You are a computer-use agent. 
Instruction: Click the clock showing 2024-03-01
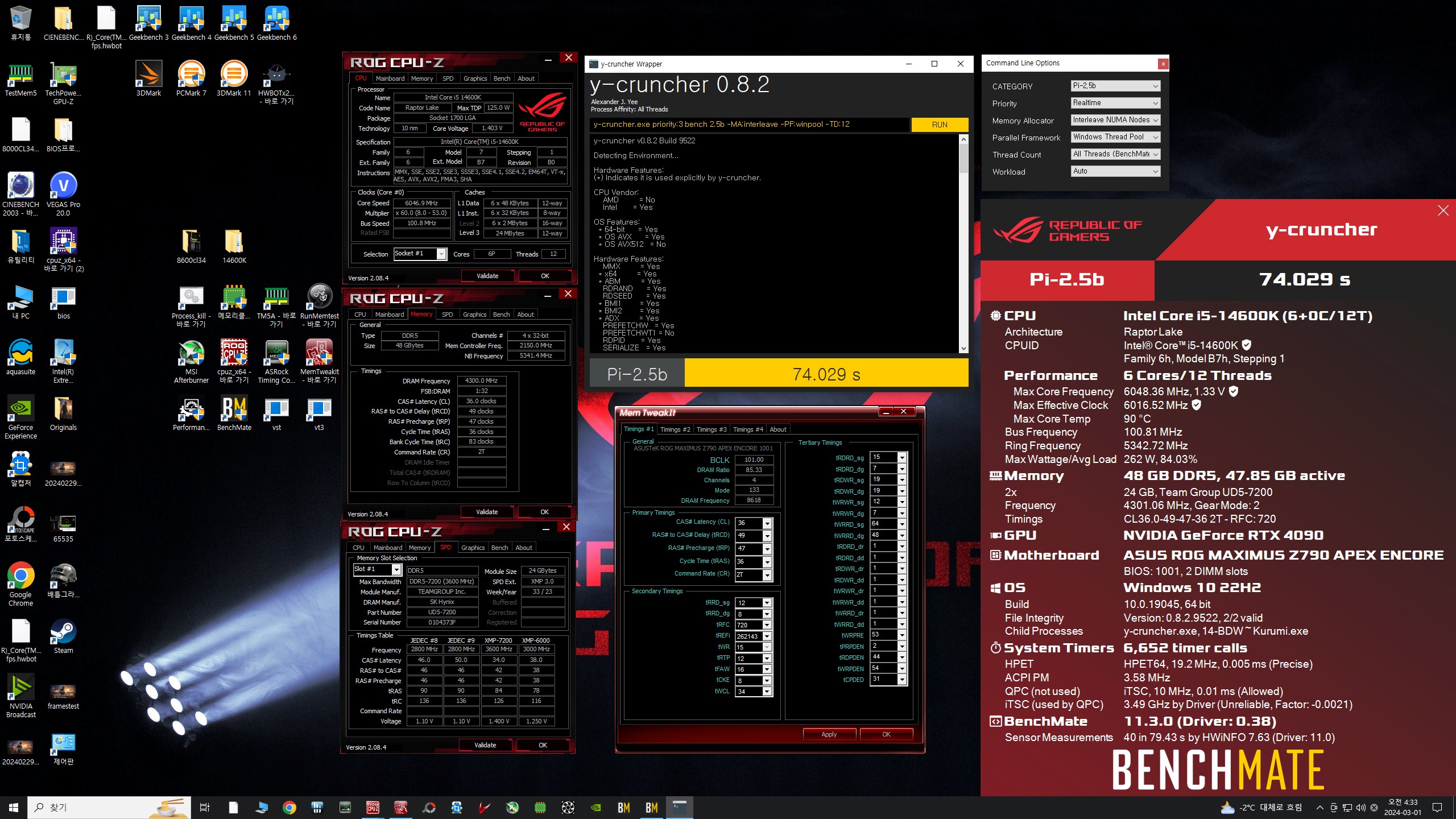click(1403, 807)
